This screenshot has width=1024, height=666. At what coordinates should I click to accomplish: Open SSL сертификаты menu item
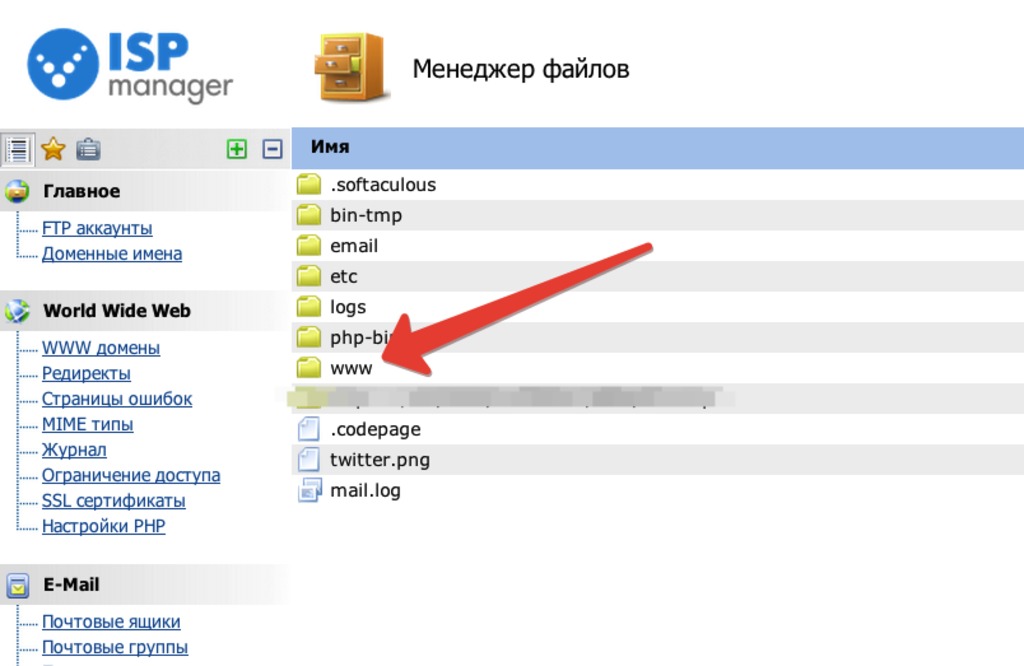(x=113, y=501)
